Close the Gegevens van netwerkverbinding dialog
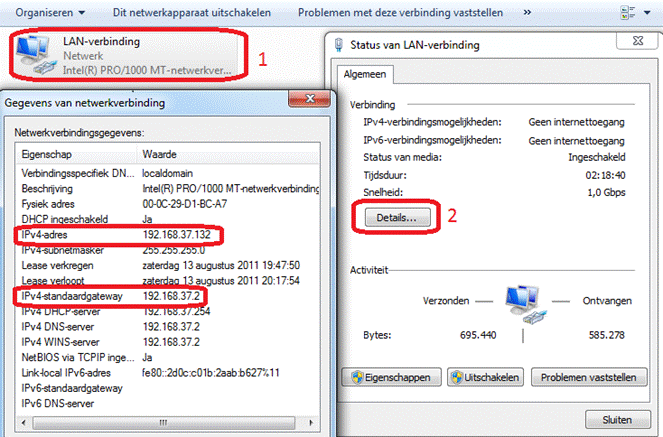This screenshot has width=663, height=437. click(x=310, y=99)
